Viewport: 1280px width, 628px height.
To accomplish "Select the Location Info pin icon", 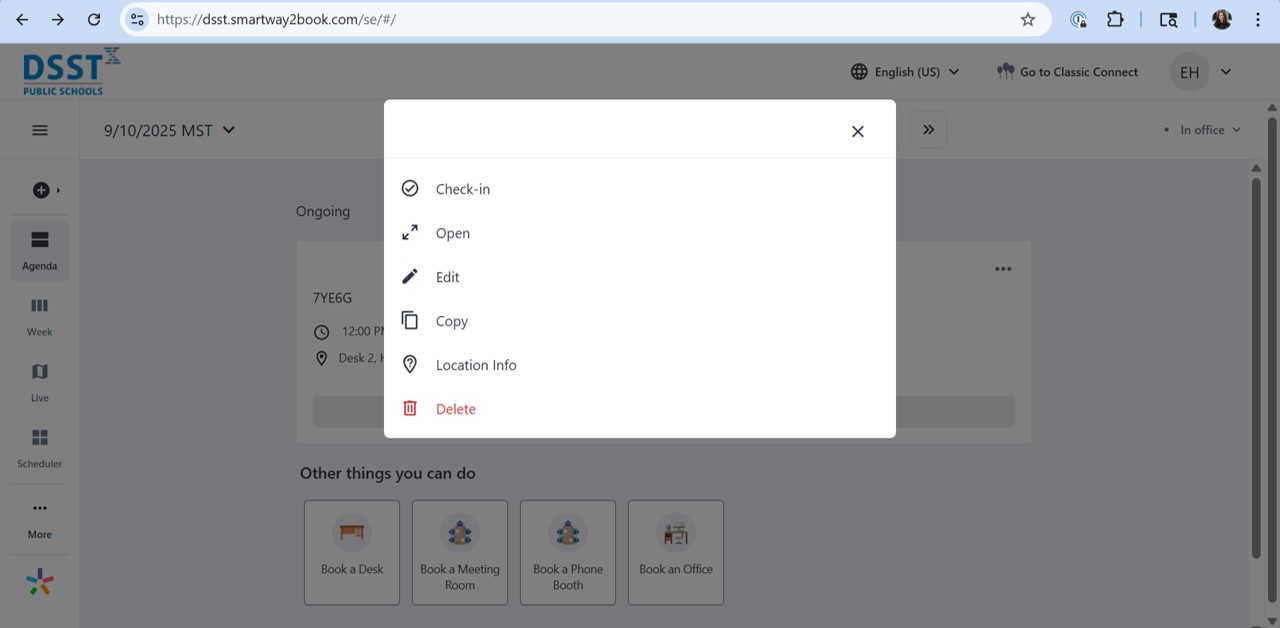I will (410, 365).
